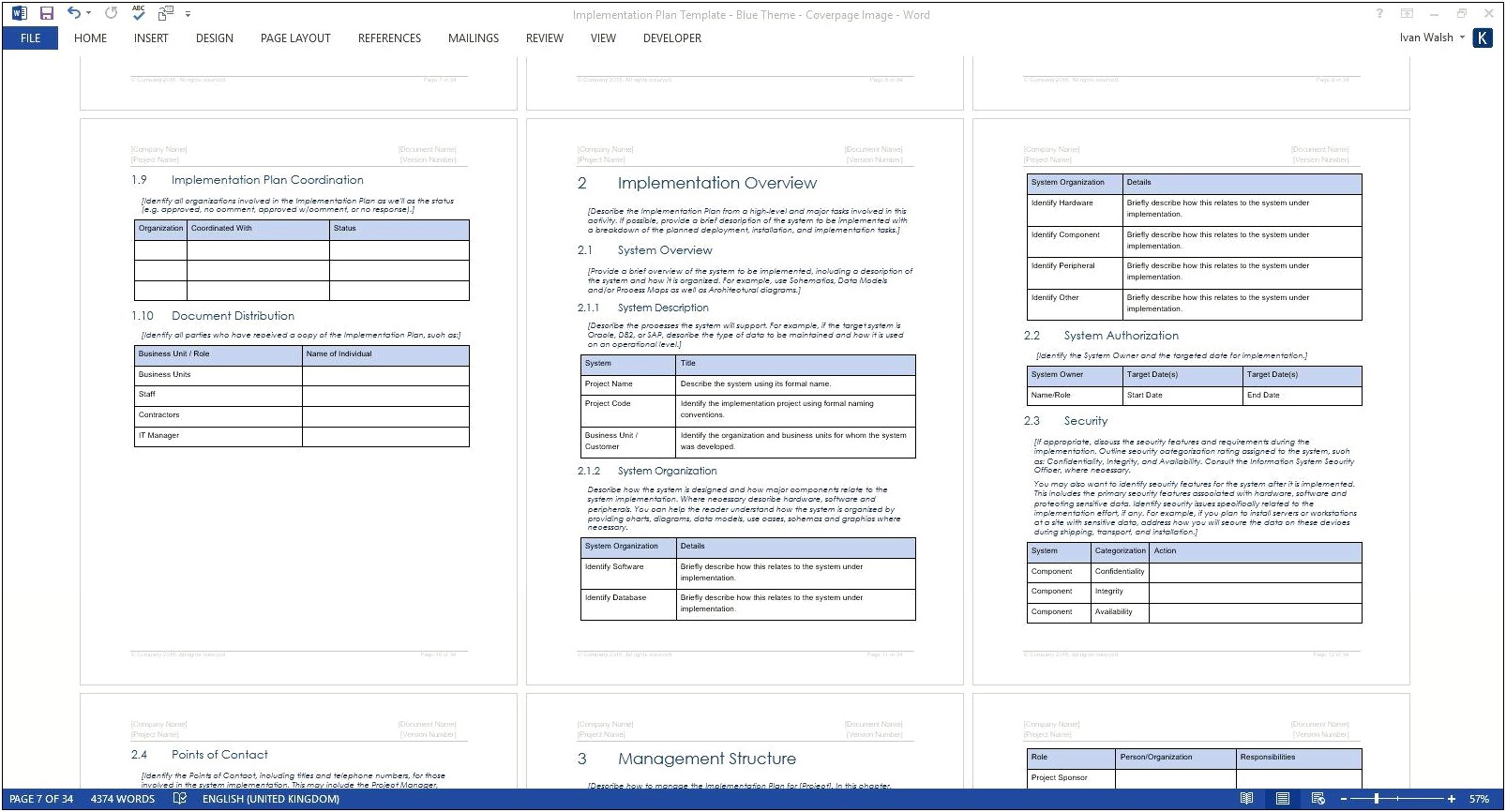Click the 'System Overview' heading

(x=665, y=250)
